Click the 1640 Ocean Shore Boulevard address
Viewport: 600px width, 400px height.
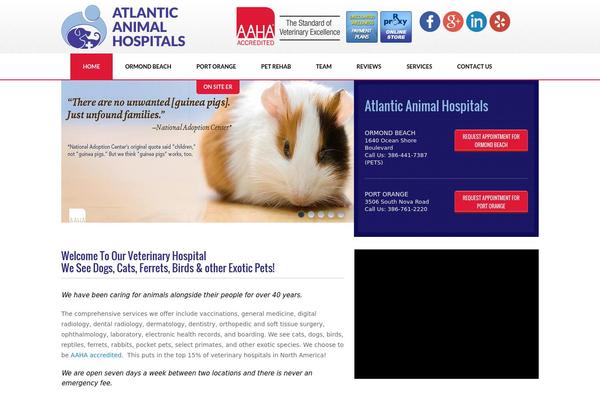click(391, 144)
